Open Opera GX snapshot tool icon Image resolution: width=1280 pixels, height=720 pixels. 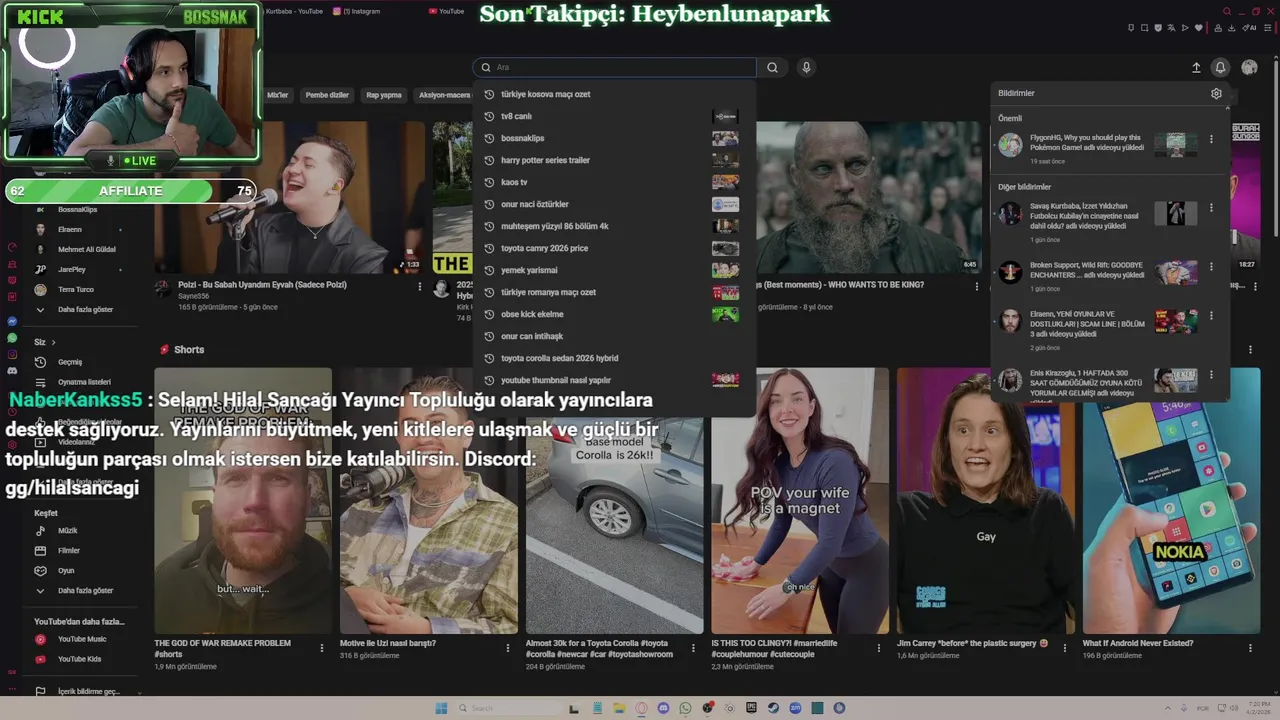click(1145, 28)
